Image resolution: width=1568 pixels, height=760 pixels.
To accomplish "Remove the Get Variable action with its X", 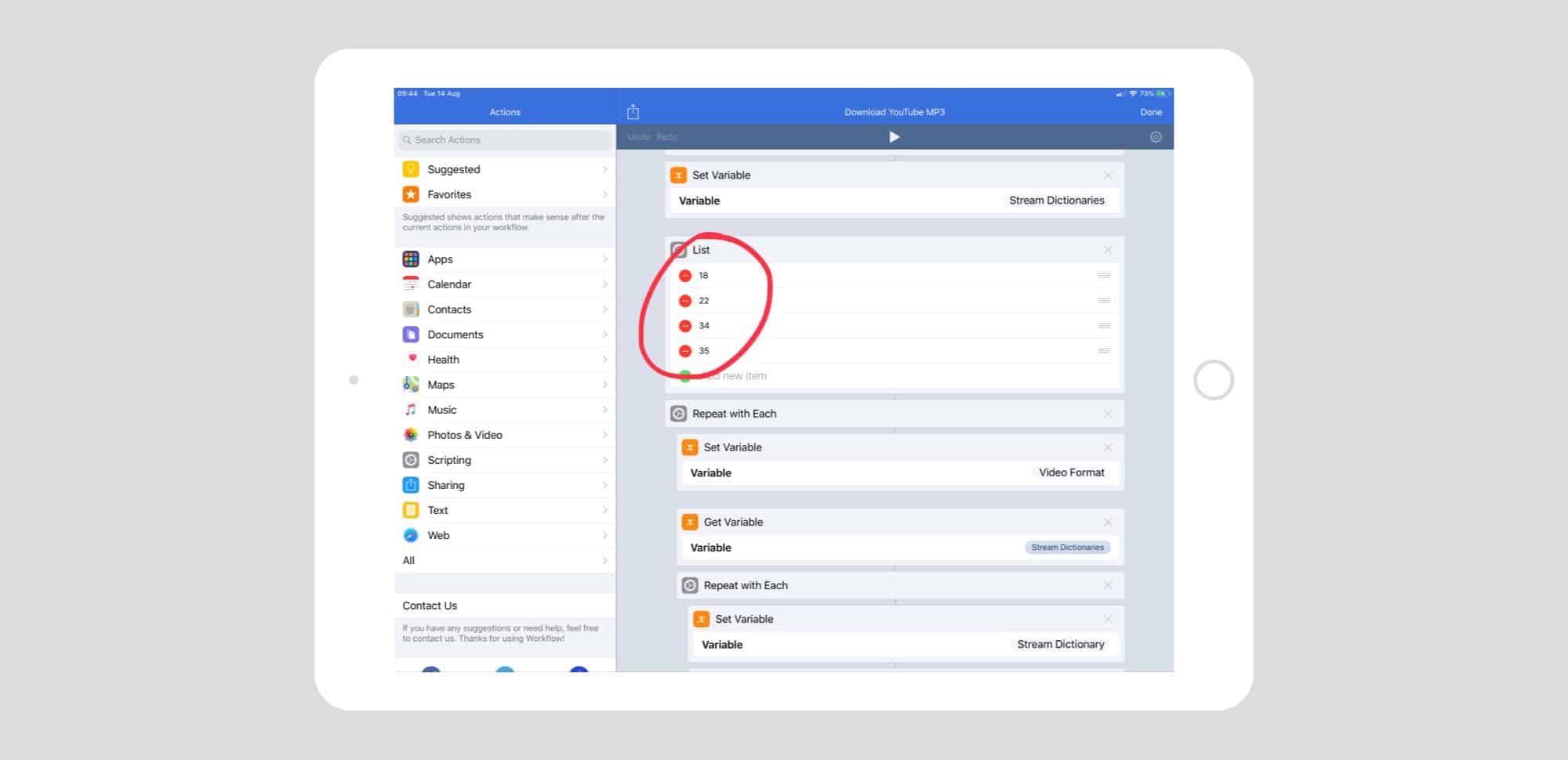I will click(x=1108, y=522).
